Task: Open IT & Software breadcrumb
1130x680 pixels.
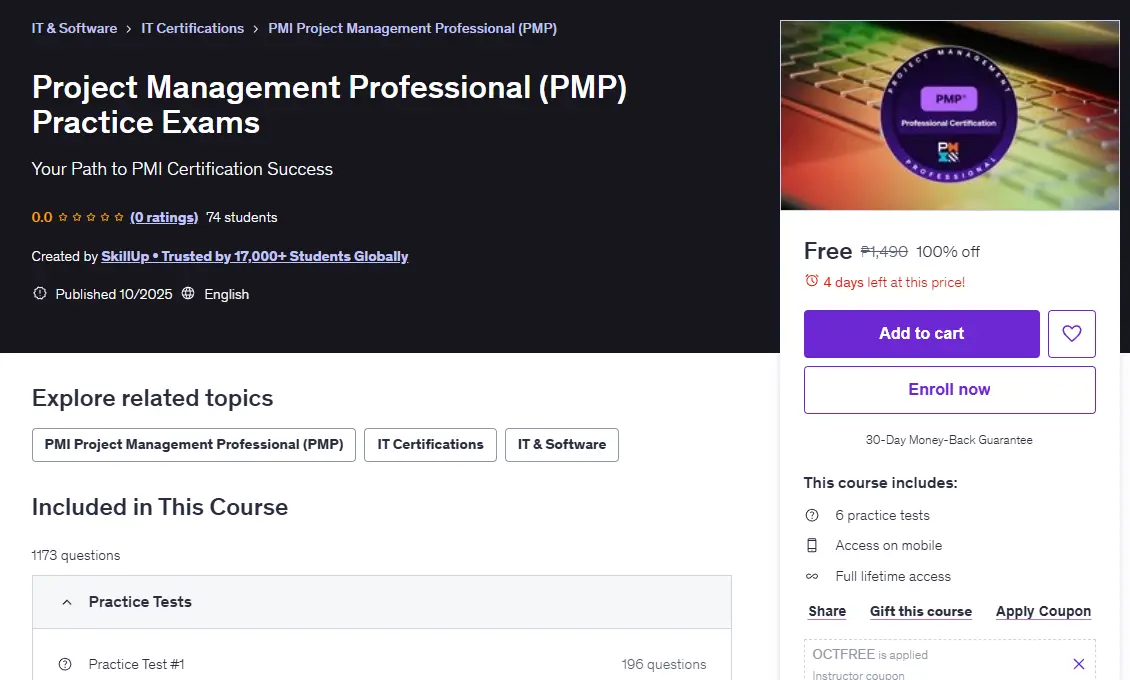Action: (x=74, y=28)
